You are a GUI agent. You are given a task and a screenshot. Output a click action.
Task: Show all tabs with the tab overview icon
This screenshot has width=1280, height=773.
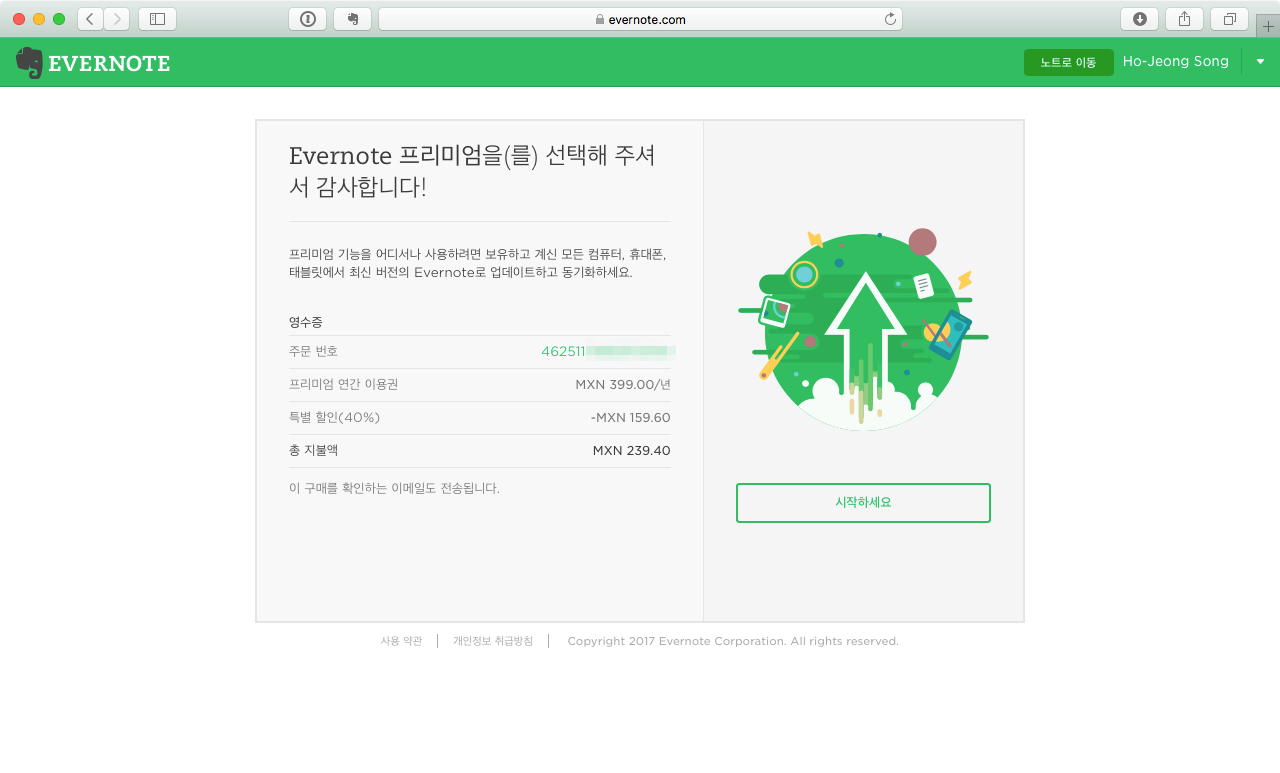pos(1227,18)
